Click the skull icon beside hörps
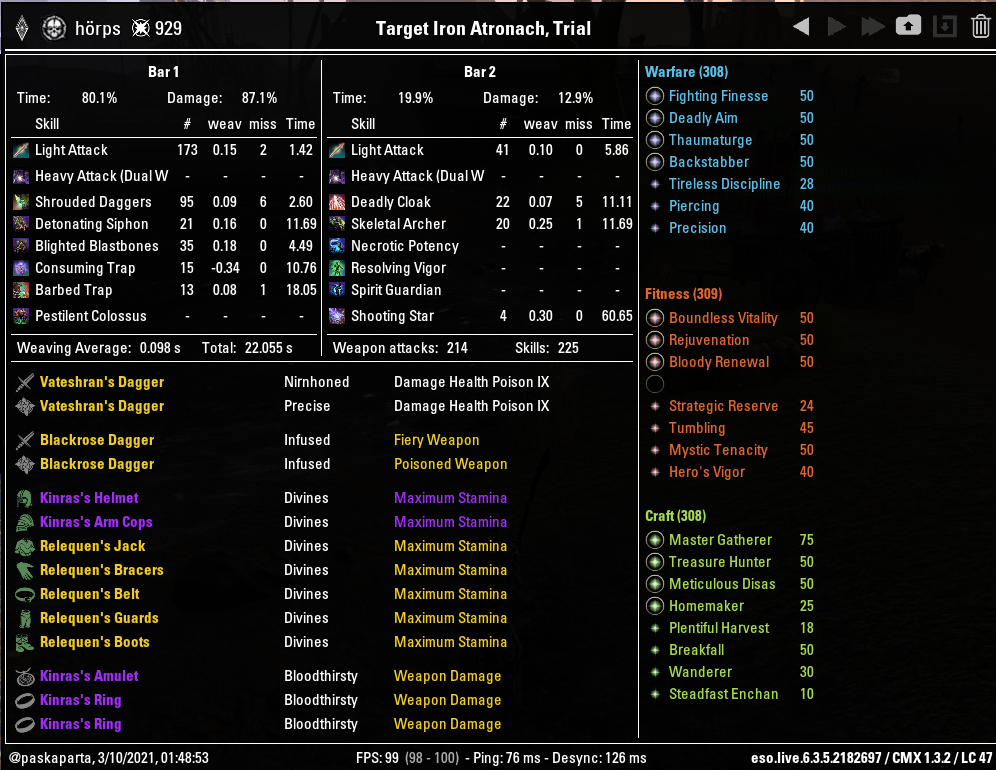The image size is (996, 770). 54,29
